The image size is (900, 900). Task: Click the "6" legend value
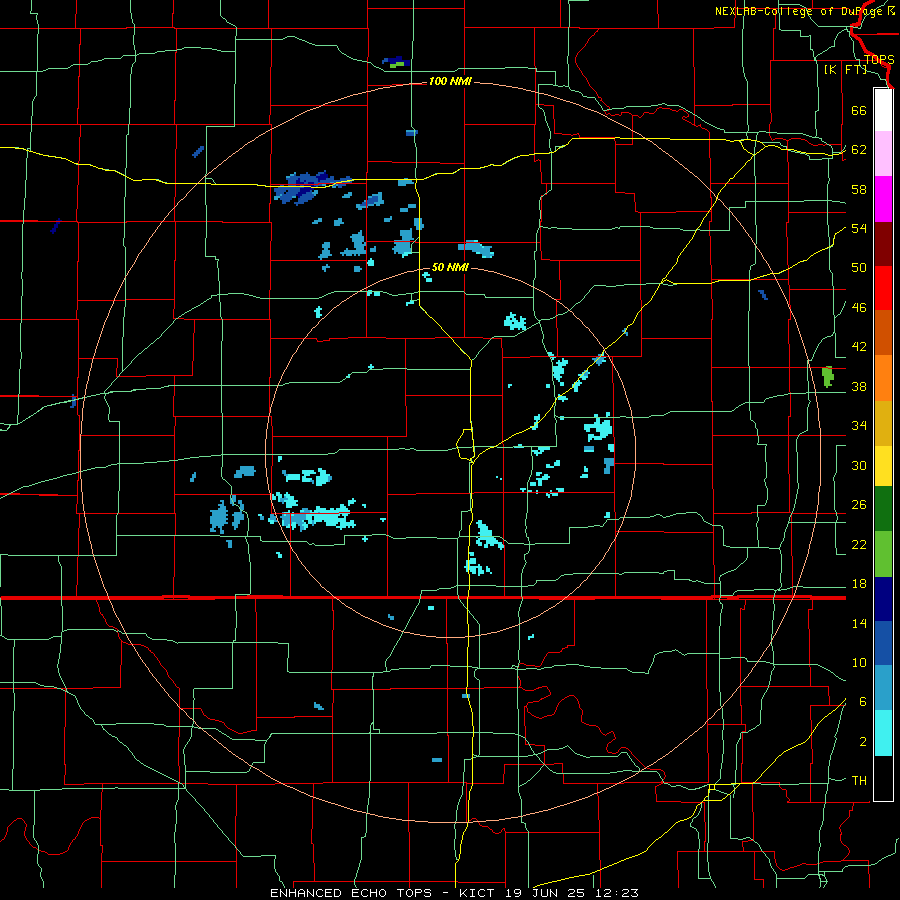(x=863, y=702)
